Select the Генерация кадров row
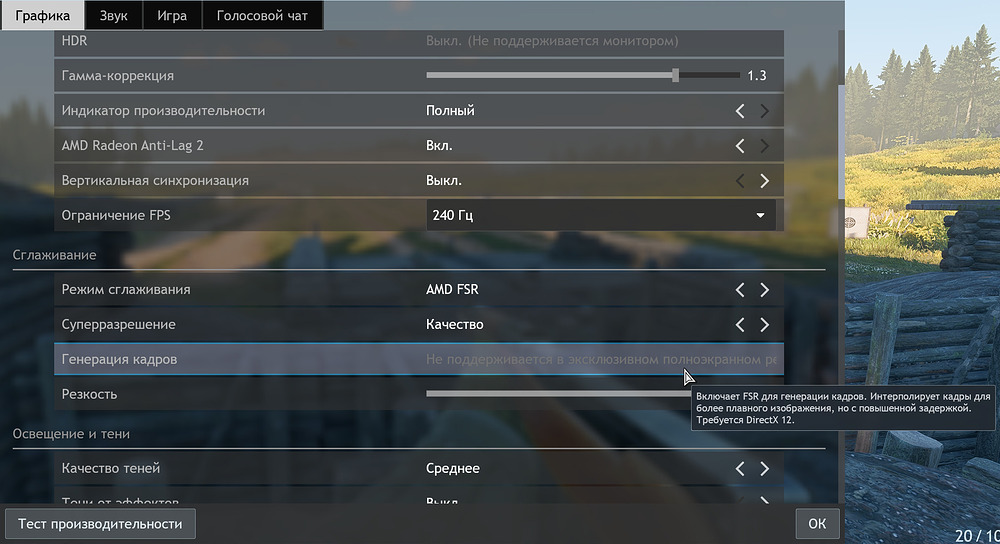This screenshot has width=1000, height=544. coord(419,359)
